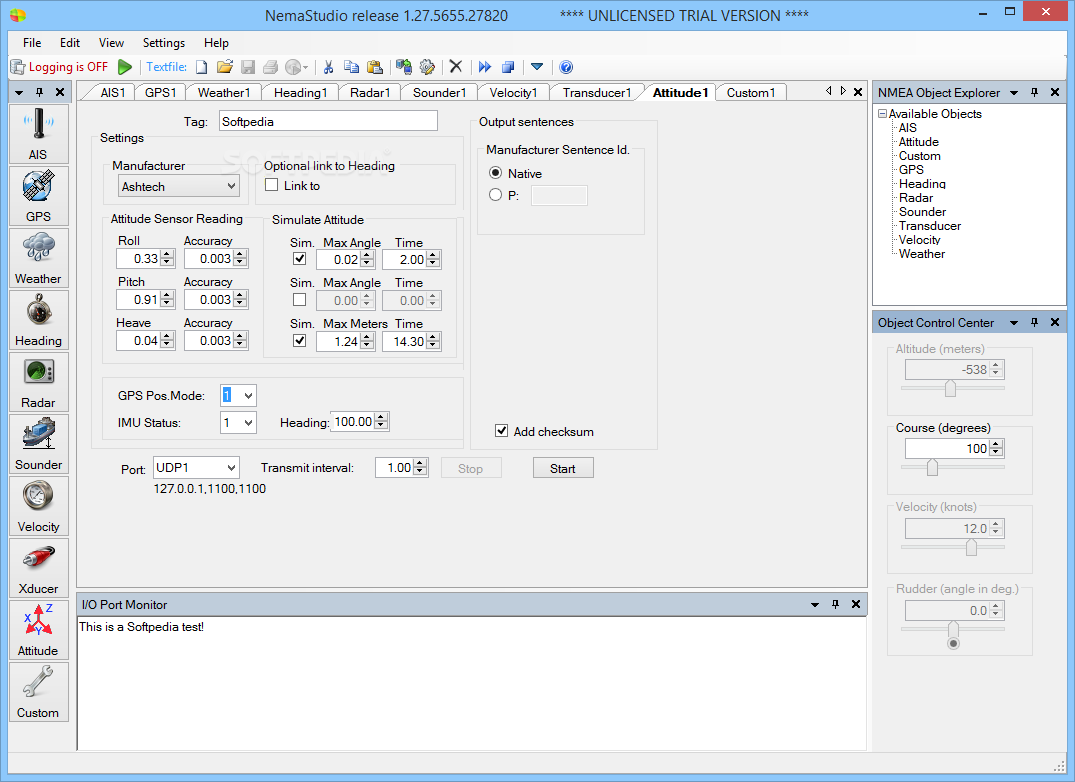The image size is (1075, 782).
Task: Click the scissors cut icon
Action: [328, 66]
